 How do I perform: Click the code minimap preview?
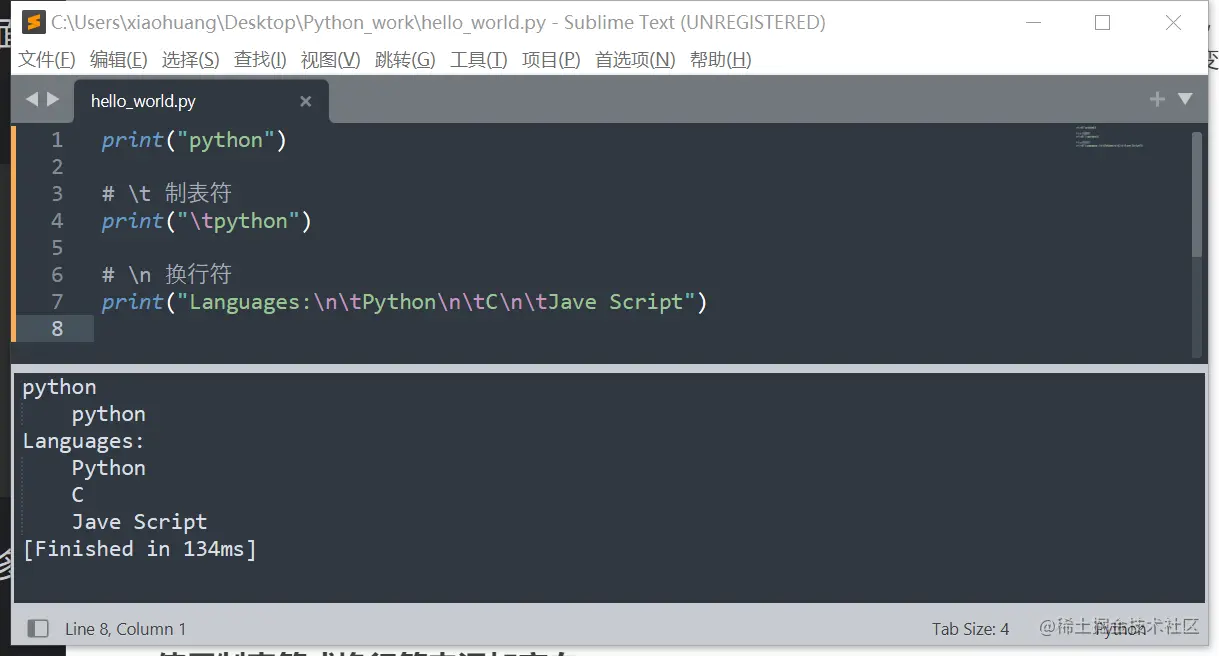(x=1109, y=138)
